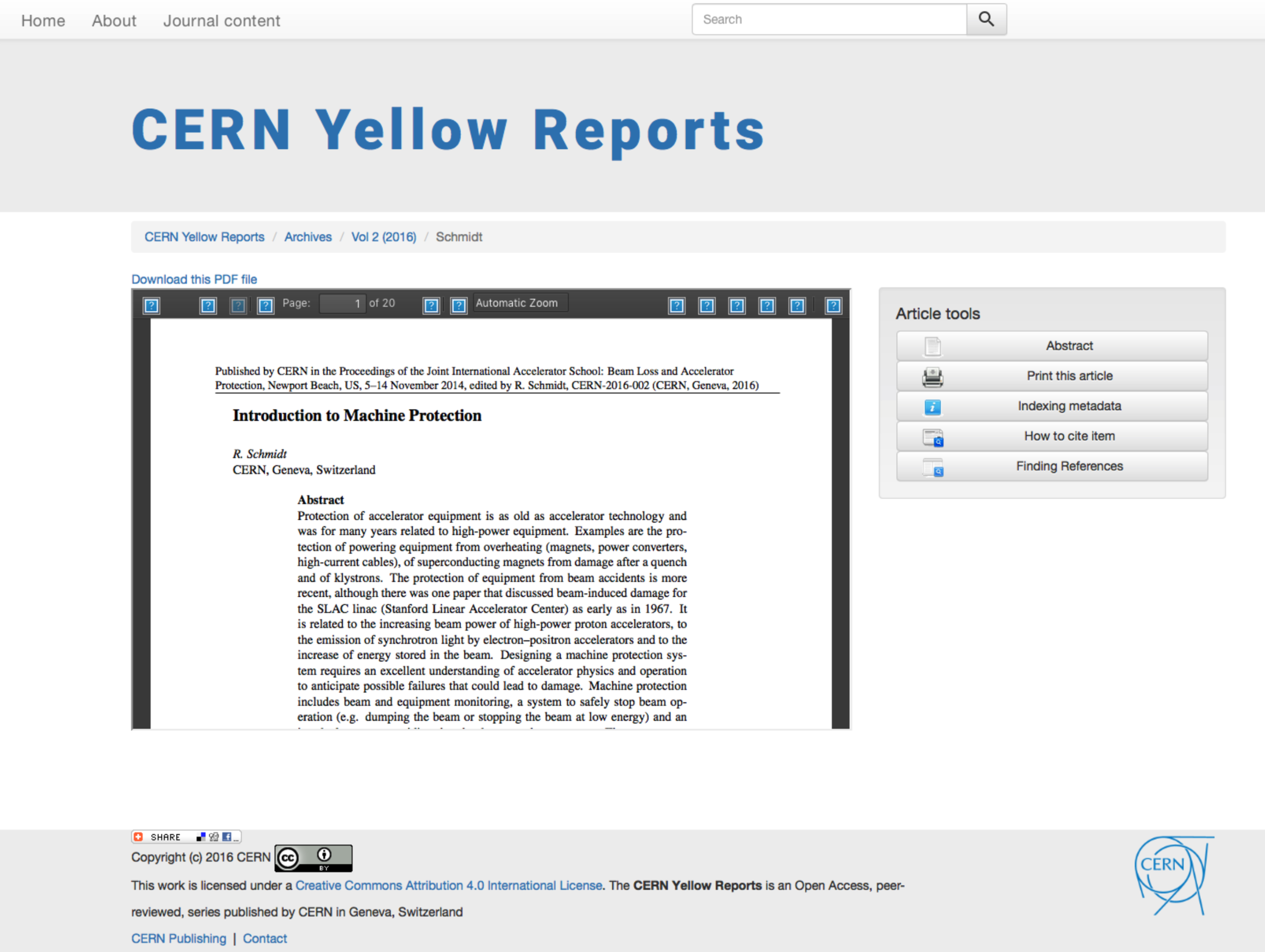This screenshot has width=1265, height=952.
Task: Click the Abstract article tool button
Action: (x=1051, y=346)
